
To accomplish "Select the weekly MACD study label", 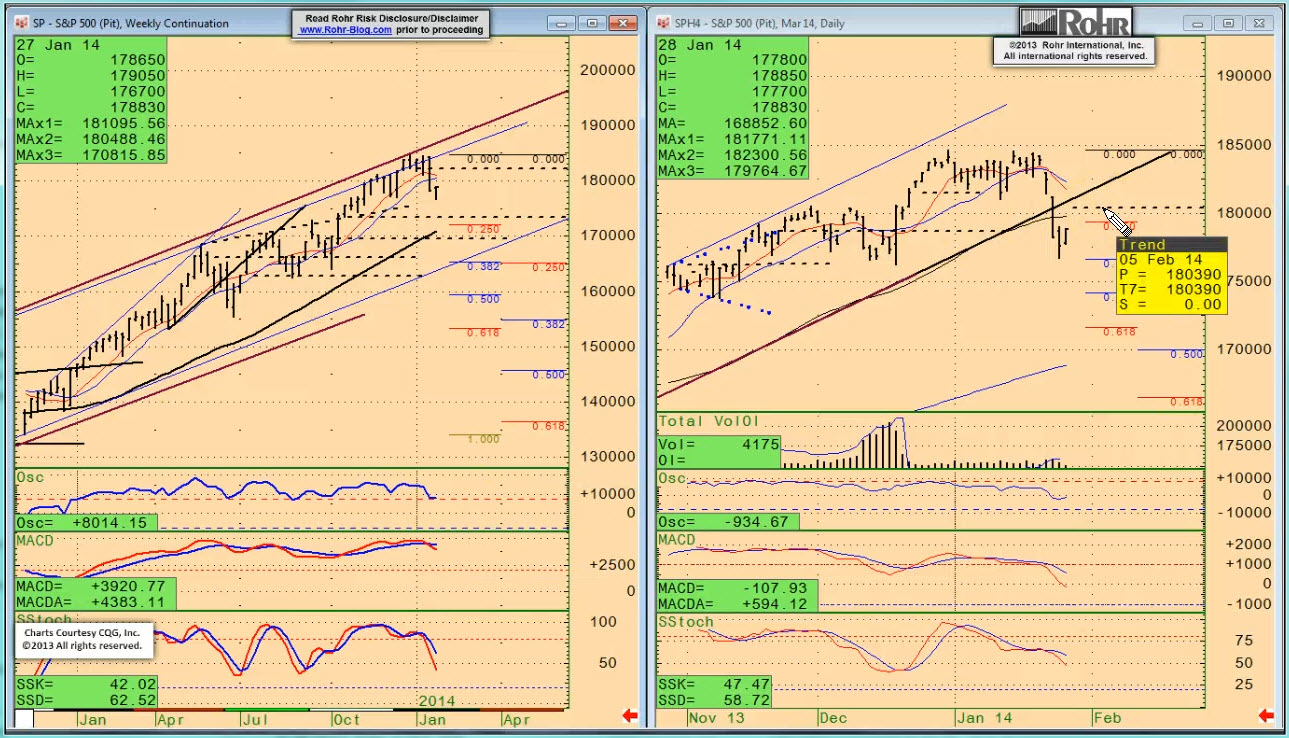I will [x=35, y=541].
